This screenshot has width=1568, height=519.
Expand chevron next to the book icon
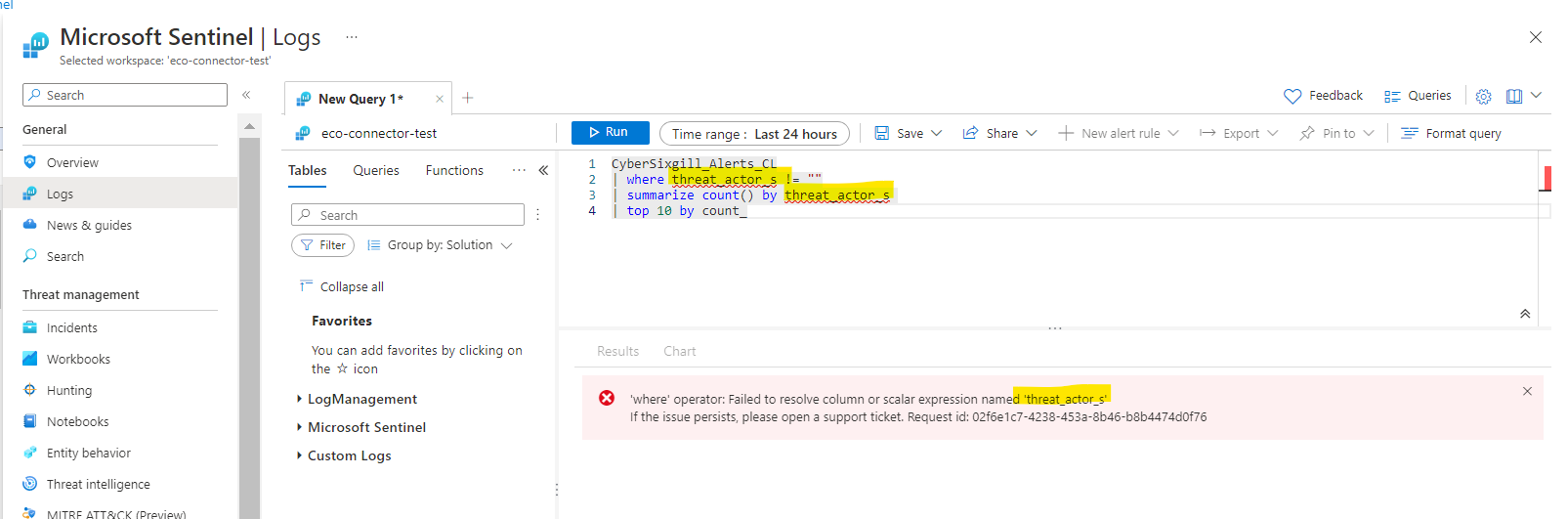pos(1536,95)
